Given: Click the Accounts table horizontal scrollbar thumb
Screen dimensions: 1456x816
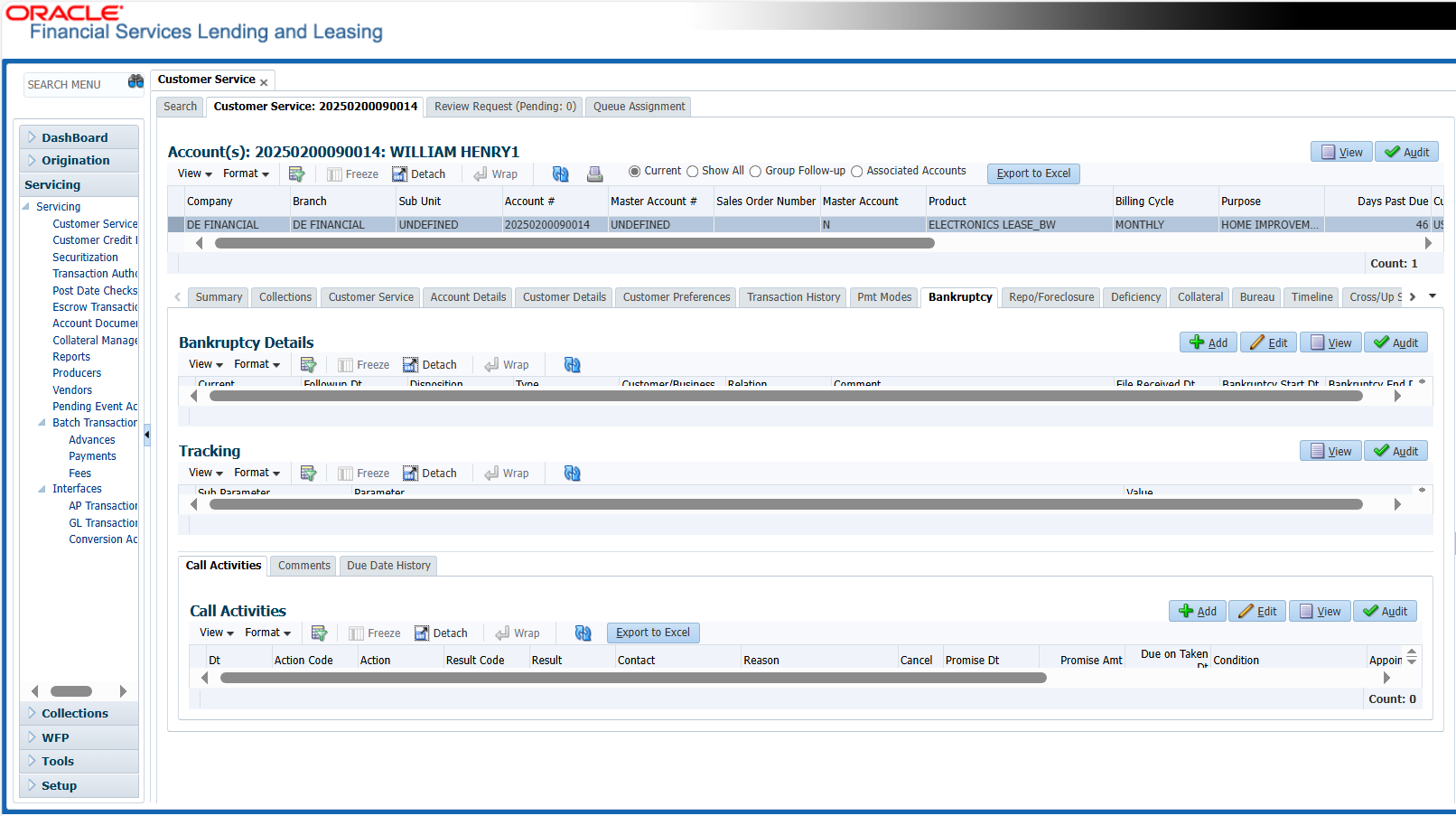Looking at the screenshot, I should click(x=574, y=243).
